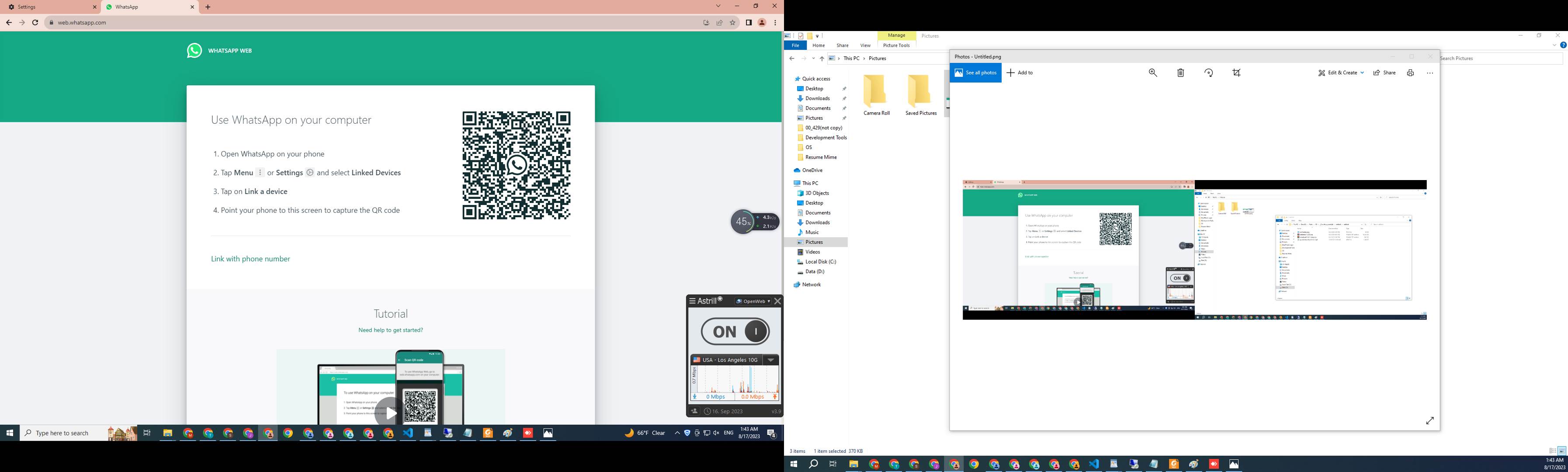Open the Home ribbon tab in Explorer
1568x472 pixels.
819,46
